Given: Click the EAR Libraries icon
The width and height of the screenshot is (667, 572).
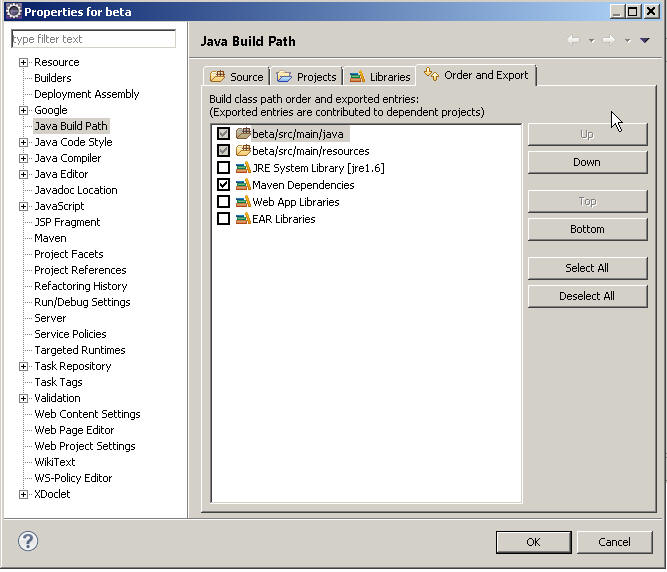Looking at the screenshot, I should [243, 219].
